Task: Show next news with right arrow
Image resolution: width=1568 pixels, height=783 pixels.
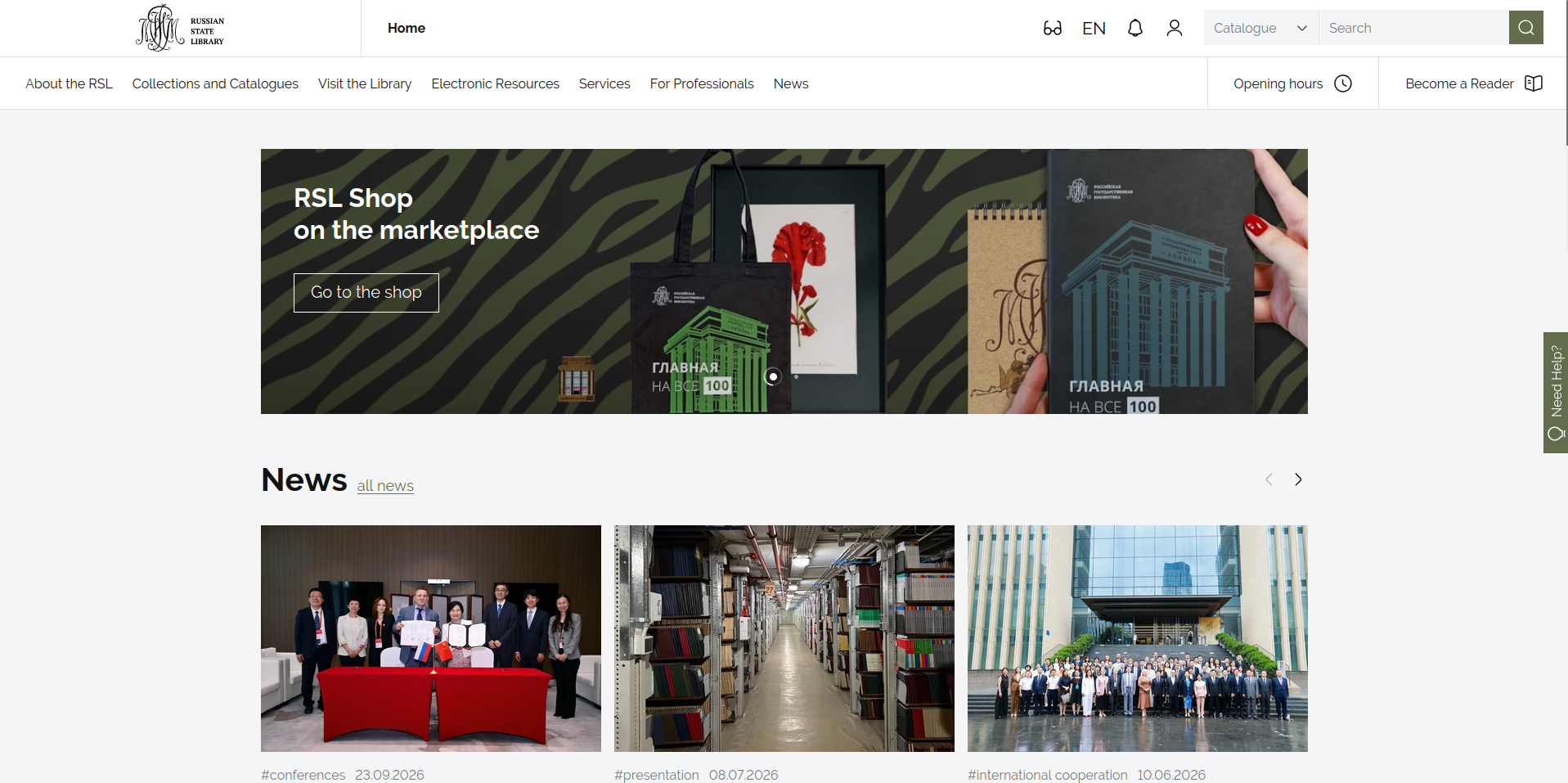Action: click(x=1298, y=479)
